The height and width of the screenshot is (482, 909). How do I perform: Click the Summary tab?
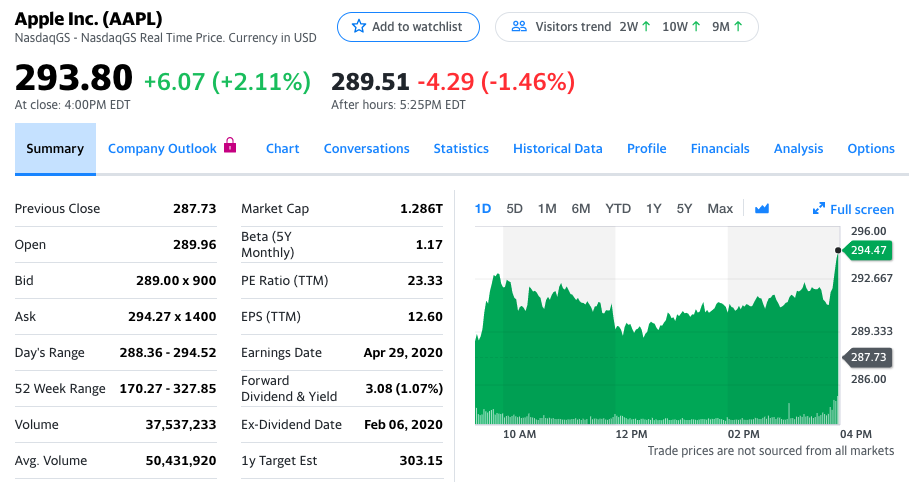coord(55,149)
